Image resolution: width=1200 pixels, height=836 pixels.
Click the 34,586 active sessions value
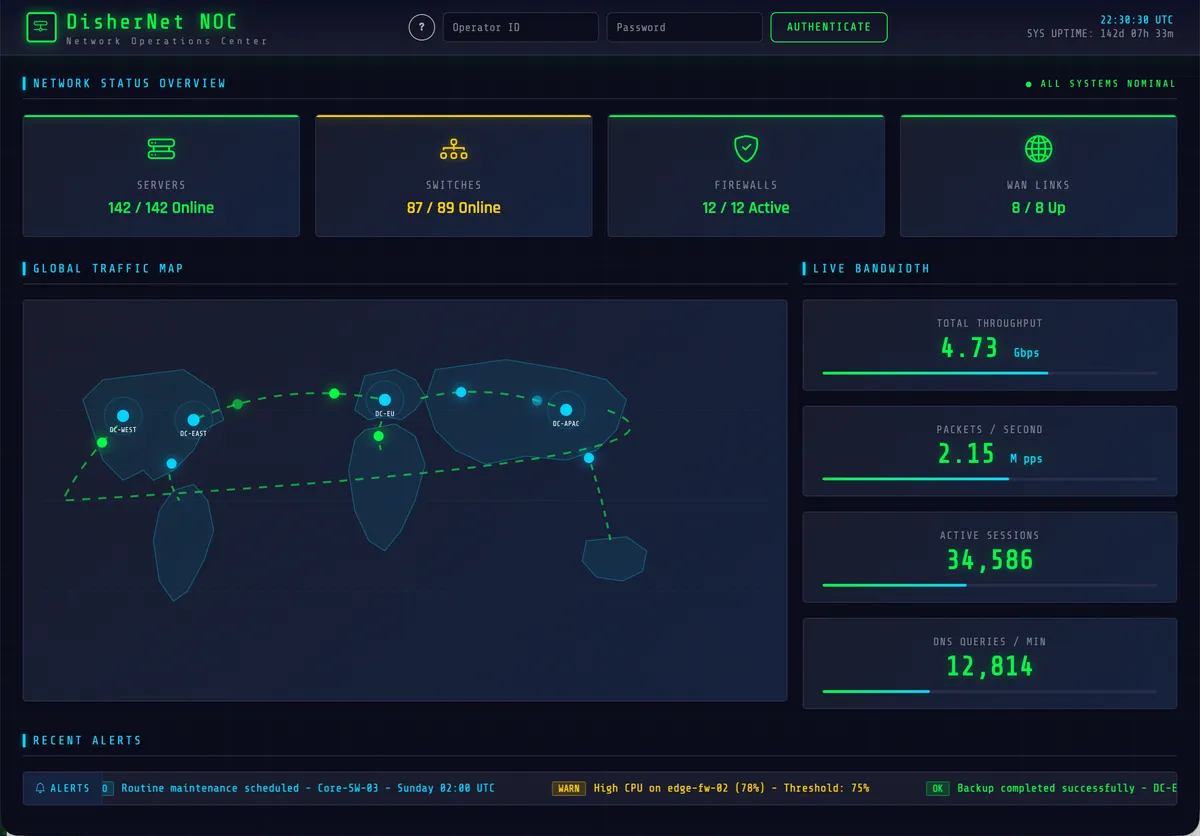990,560
